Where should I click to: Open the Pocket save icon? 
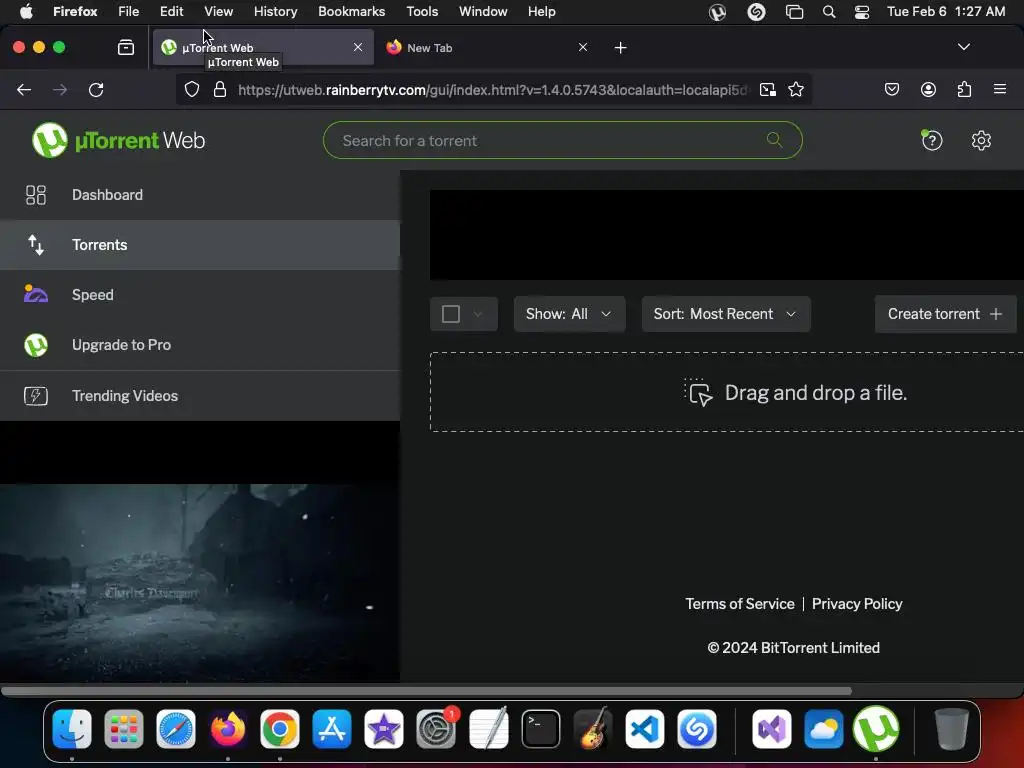891,89
